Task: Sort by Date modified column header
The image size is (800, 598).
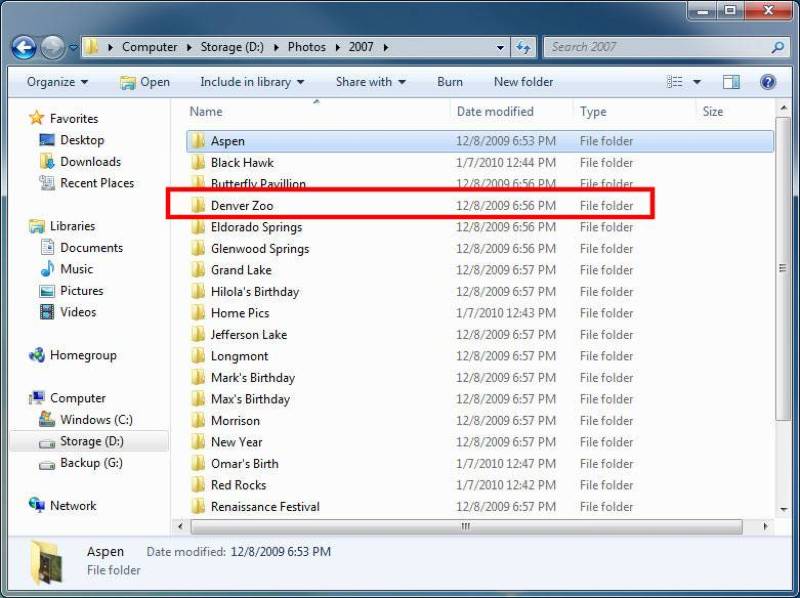Action: point(495,112)
